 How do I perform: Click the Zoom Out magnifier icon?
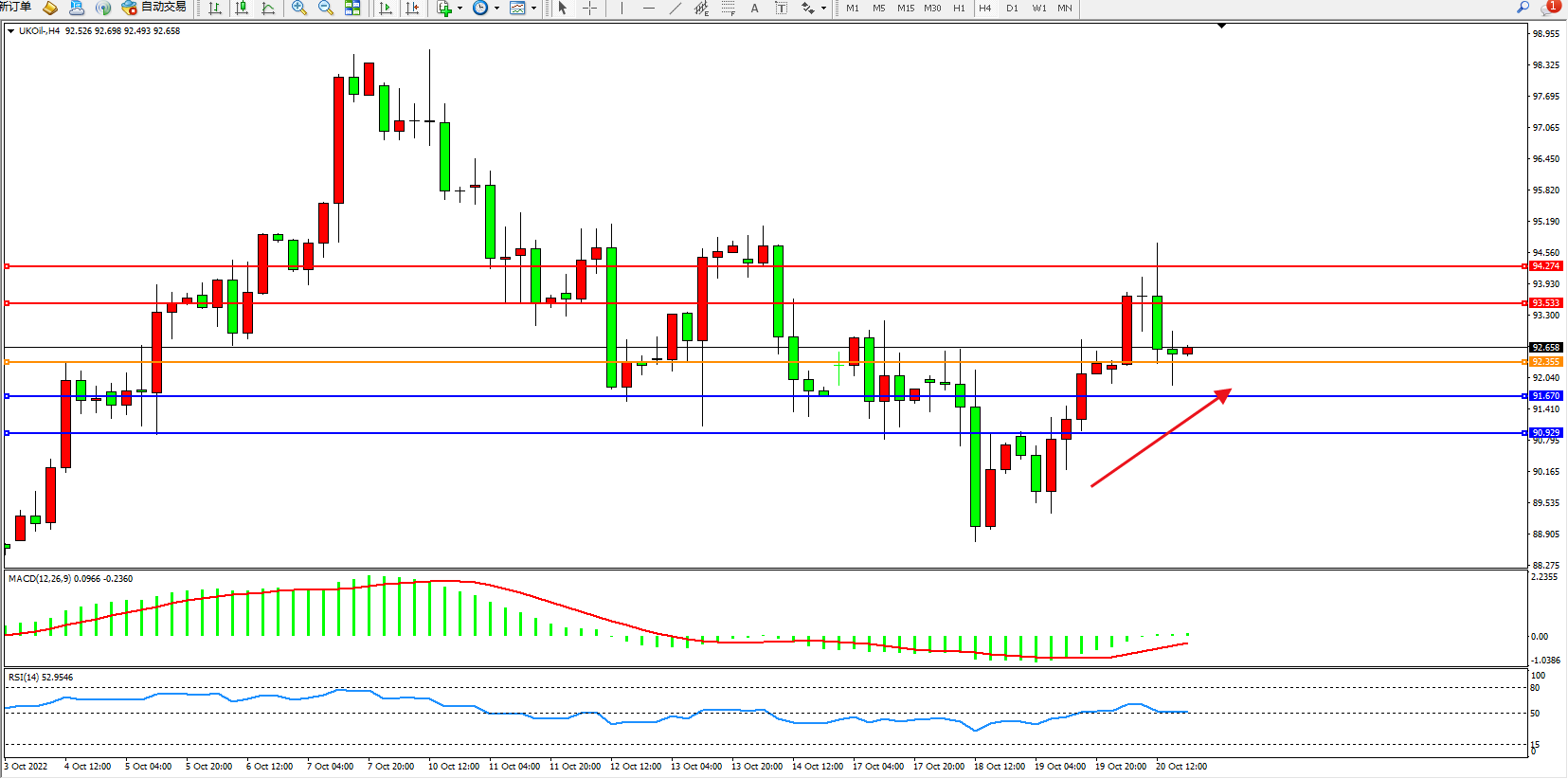click(326, 8)
